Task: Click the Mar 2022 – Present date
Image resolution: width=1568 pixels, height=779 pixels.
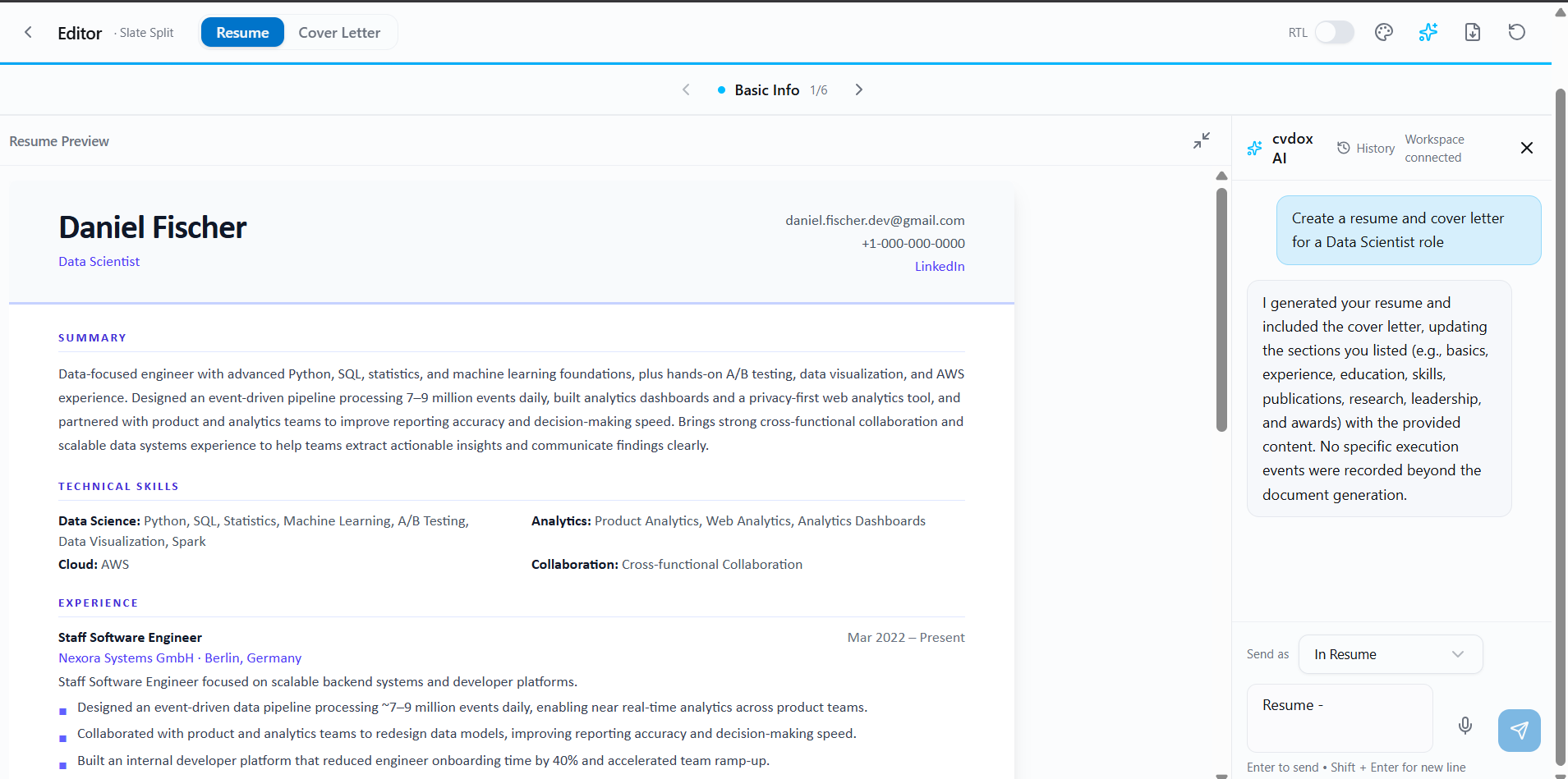Action: [906, 637]
